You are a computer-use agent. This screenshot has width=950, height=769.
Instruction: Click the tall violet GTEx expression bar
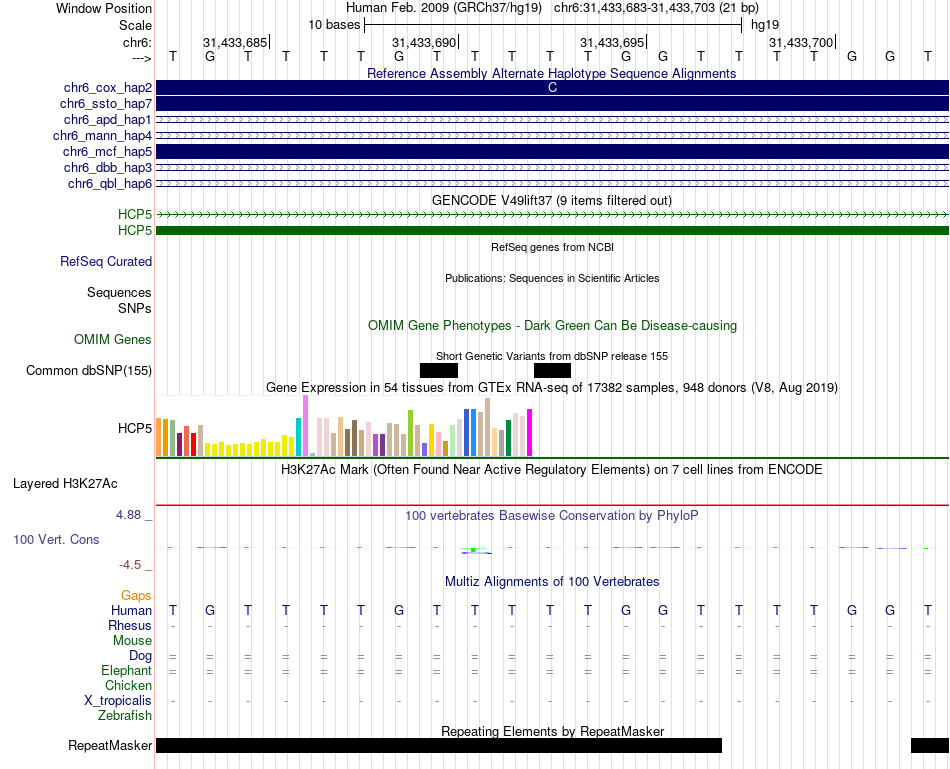click(x=305, y=425)
